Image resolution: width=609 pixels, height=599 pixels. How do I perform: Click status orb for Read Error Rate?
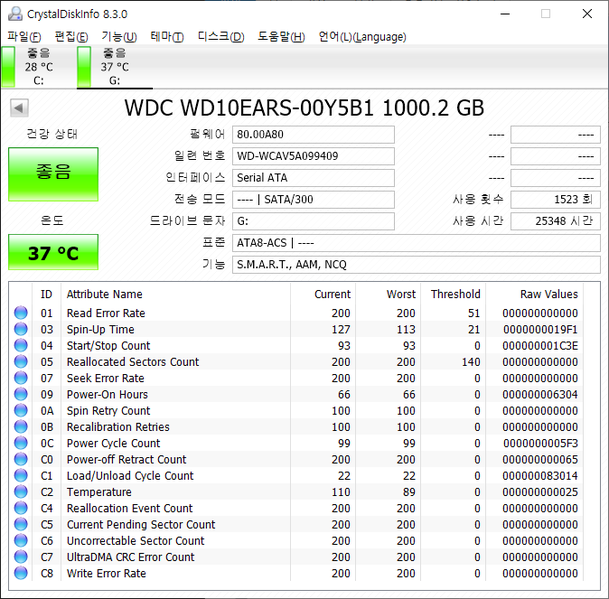pyautogui.click(x=21, y=313)
